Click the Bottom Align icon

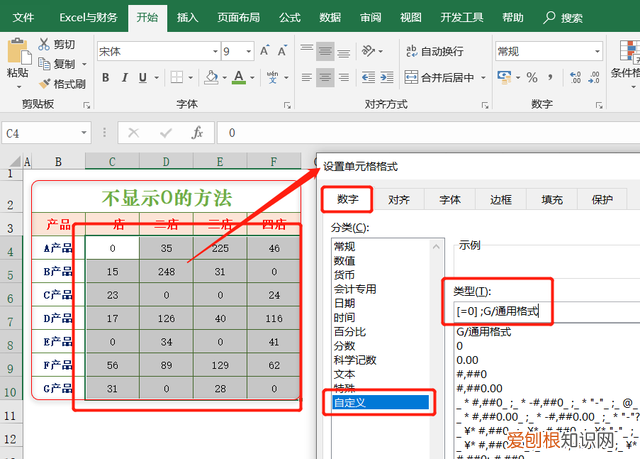coord(344,51)
